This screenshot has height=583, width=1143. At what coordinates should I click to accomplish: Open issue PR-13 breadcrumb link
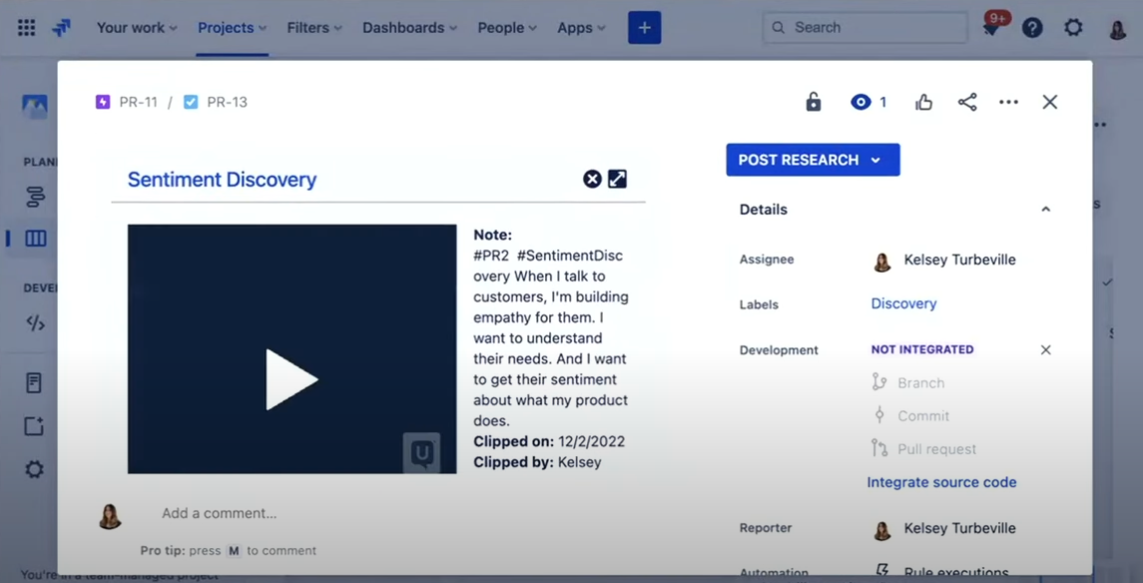(227, 102)
